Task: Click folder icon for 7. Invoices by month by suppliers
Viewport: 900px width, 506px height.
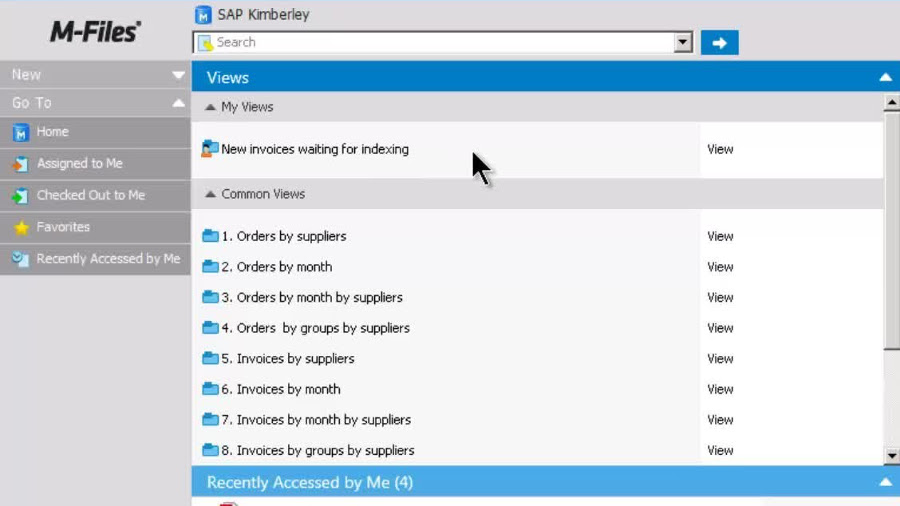Action: tap(210, 419)
